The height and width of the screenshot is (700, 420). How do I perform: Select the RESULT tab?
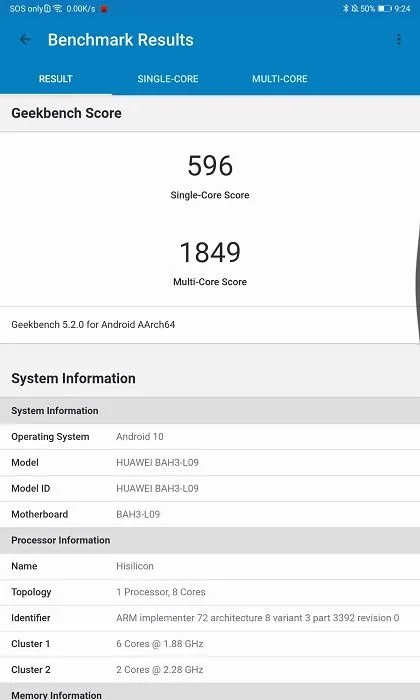click(x=56, y=79)
